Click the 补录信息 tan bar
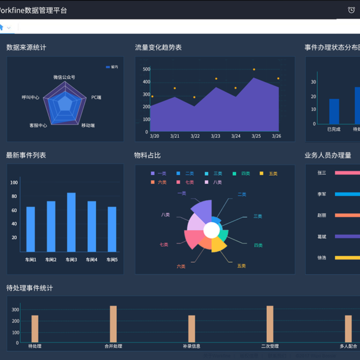Screen dimensions: 360x360 tap(192, 329)
